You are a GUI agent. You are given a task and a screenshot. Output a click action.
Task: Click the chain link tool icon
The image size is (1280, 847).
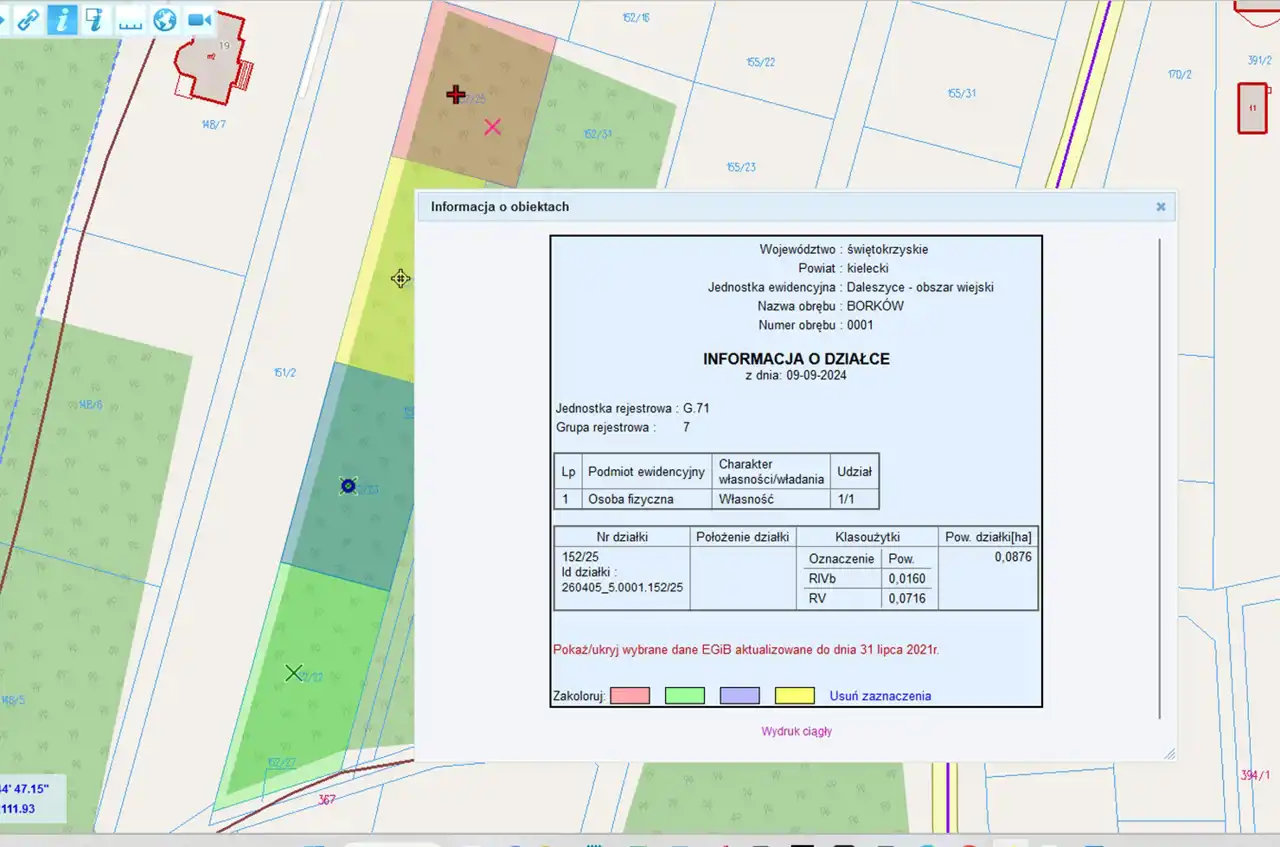28,20
